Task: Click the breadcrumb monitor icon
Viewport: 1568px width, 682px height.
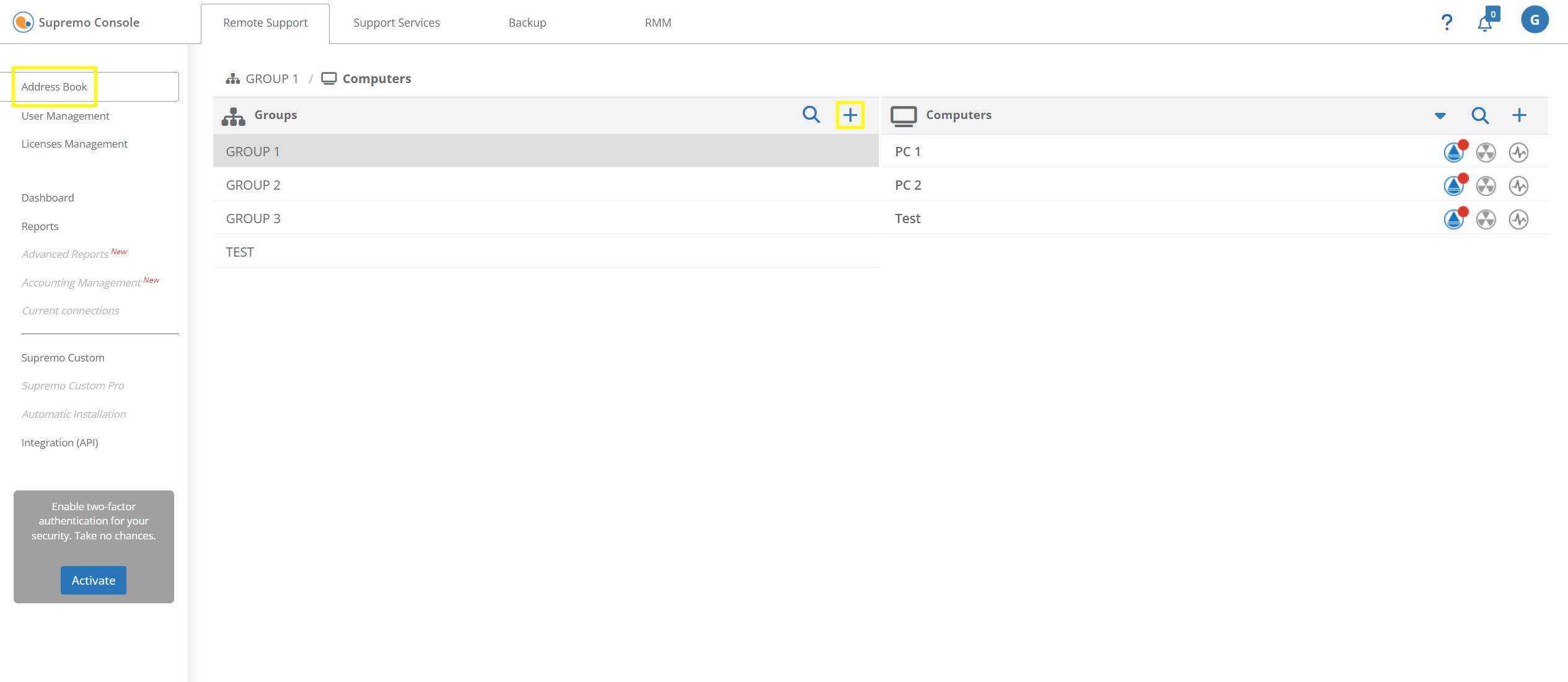Action: click(329, 79)
